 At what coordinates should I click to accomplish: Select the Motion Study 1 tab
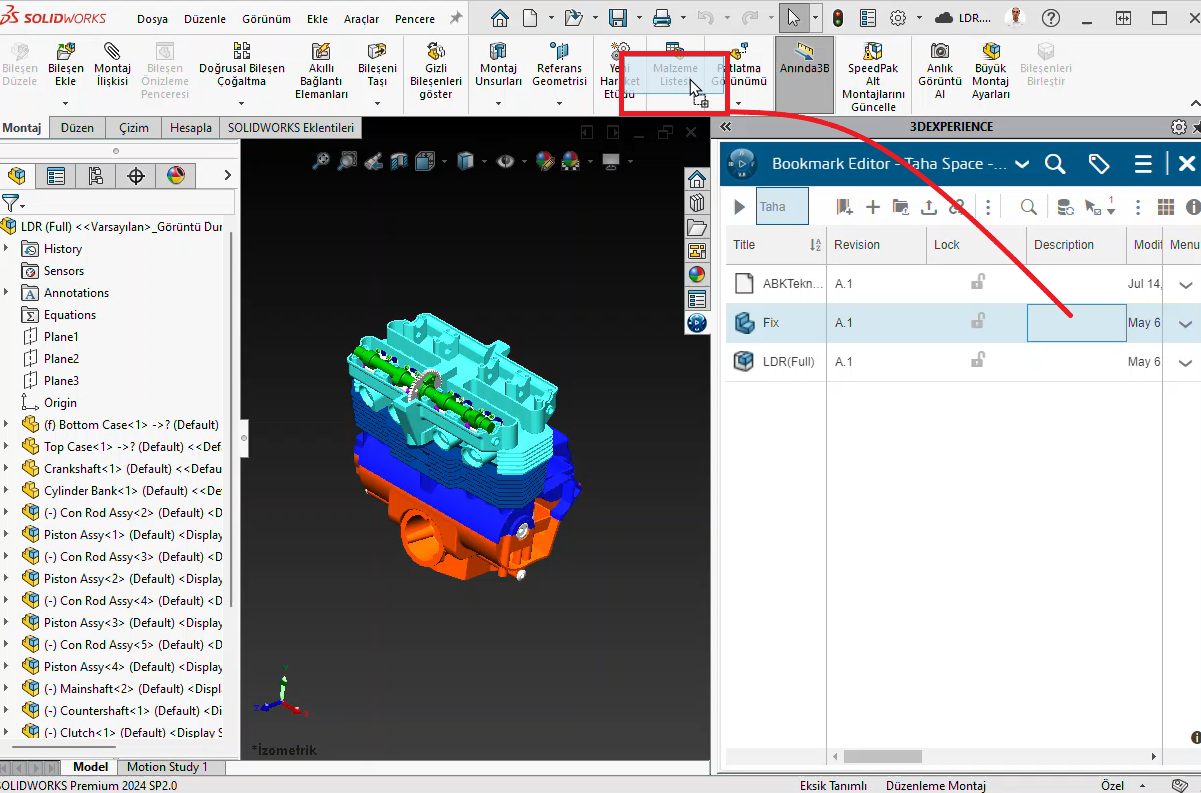click(167, 767)
